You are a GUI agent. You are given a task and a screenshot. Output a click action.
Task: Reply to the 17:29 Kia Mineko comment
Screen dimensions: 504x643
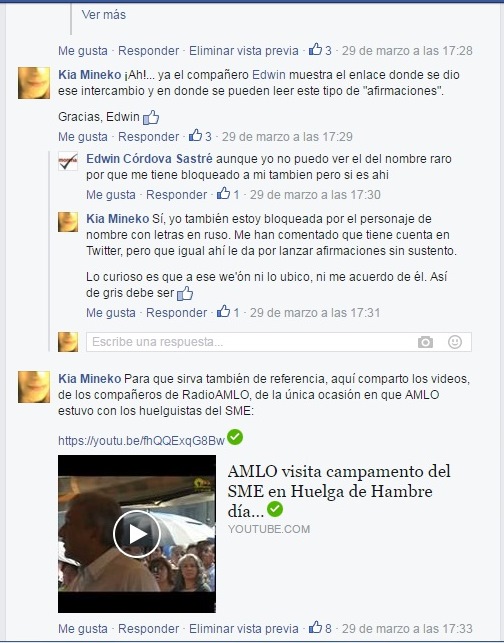coord(148,136)
